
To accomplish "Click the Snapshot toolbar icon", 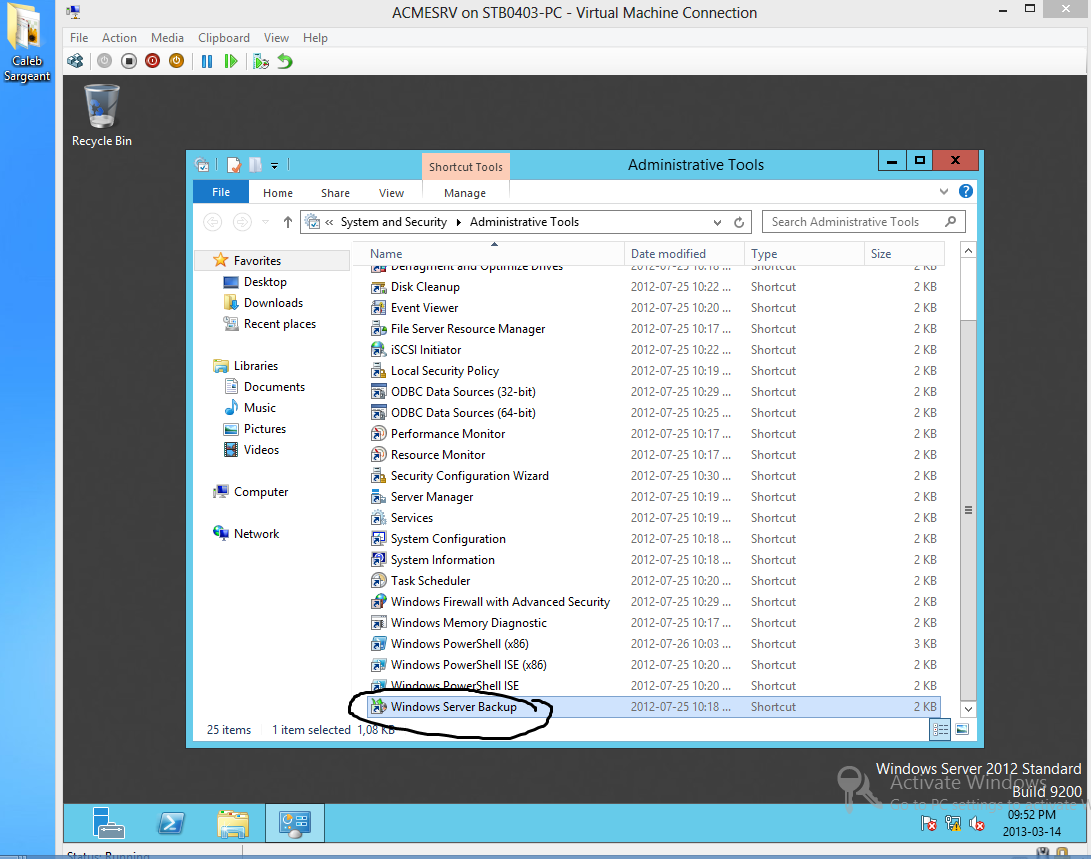I will click(261, 61).
